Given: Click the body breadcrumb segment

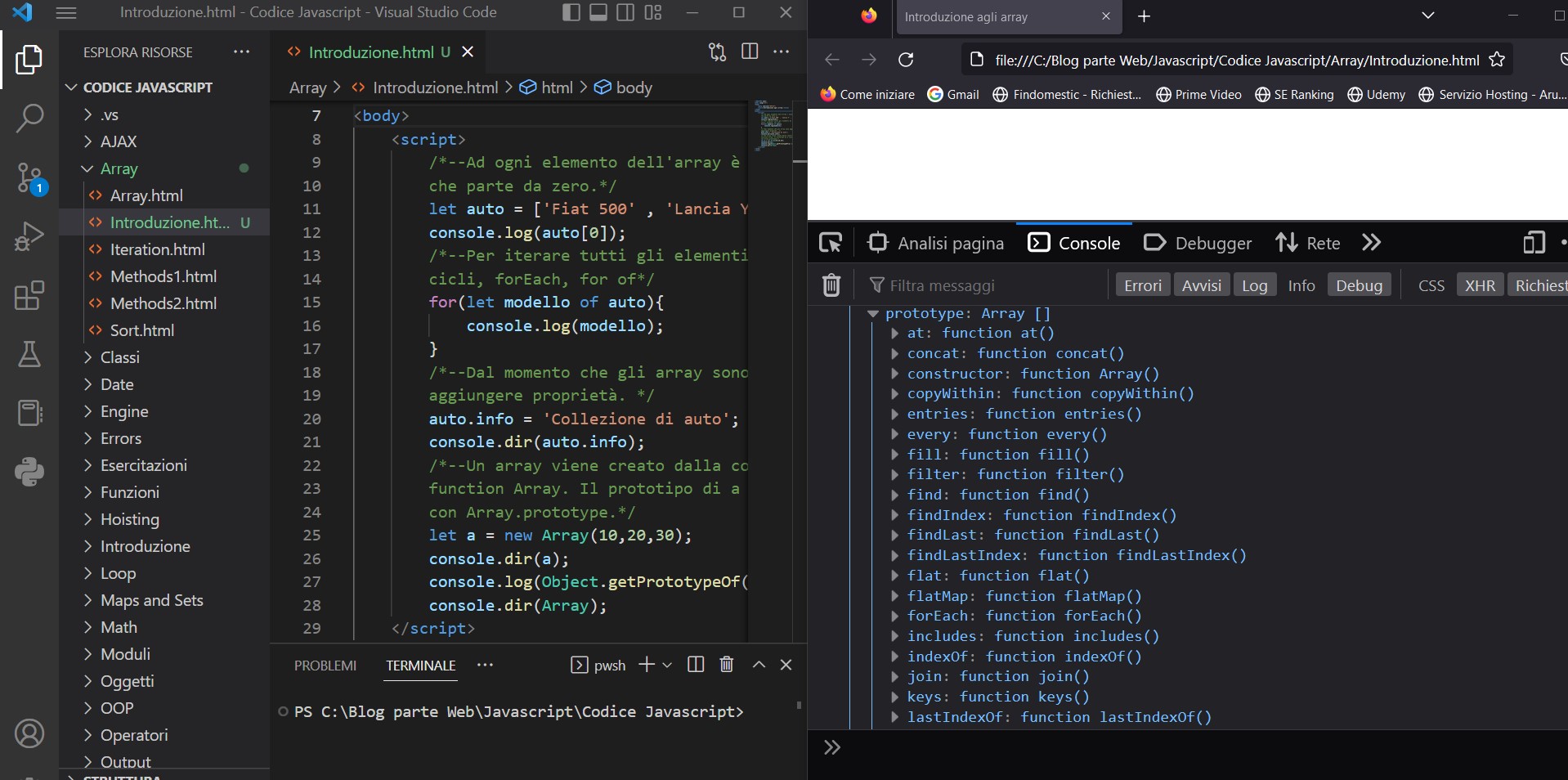Looking at the screenshot, I should pyautogui.click(x=623, y=87).
